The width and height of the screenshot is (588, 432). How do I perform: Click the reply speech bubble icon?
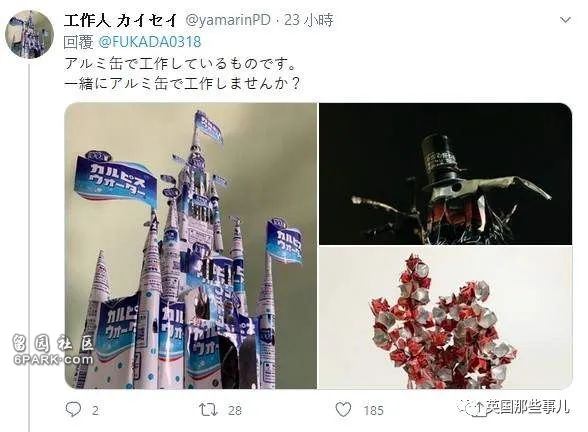pyautogui.click(x=73, y=410)
